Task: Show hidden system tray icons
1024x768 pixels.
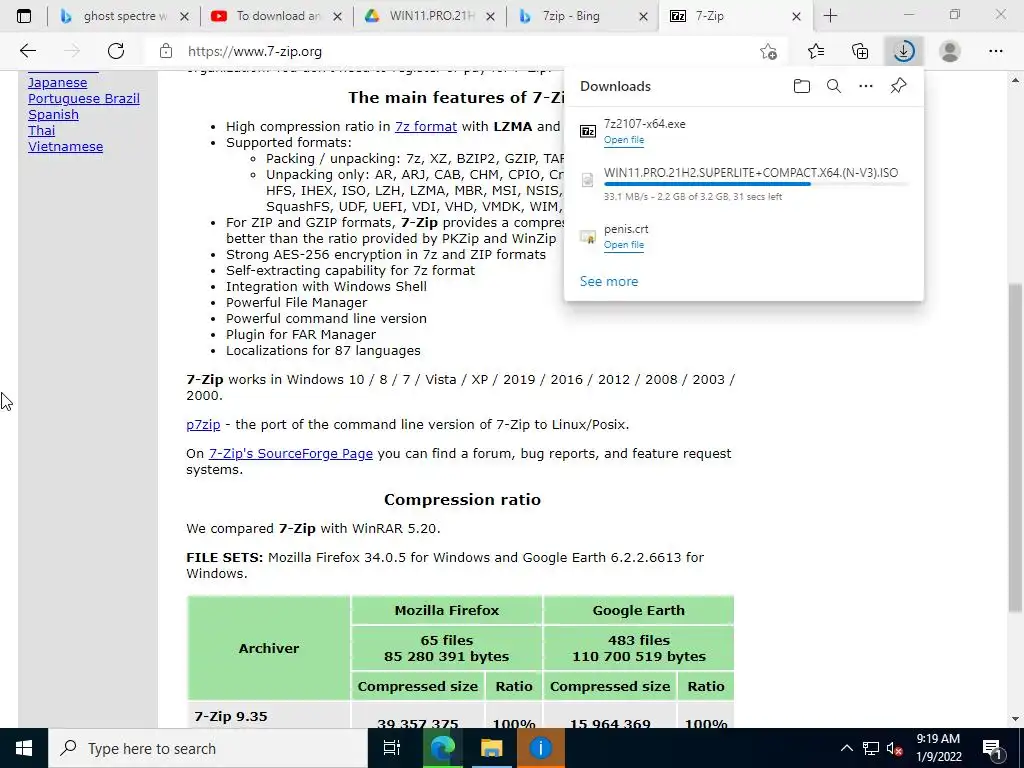Action: 846,748
